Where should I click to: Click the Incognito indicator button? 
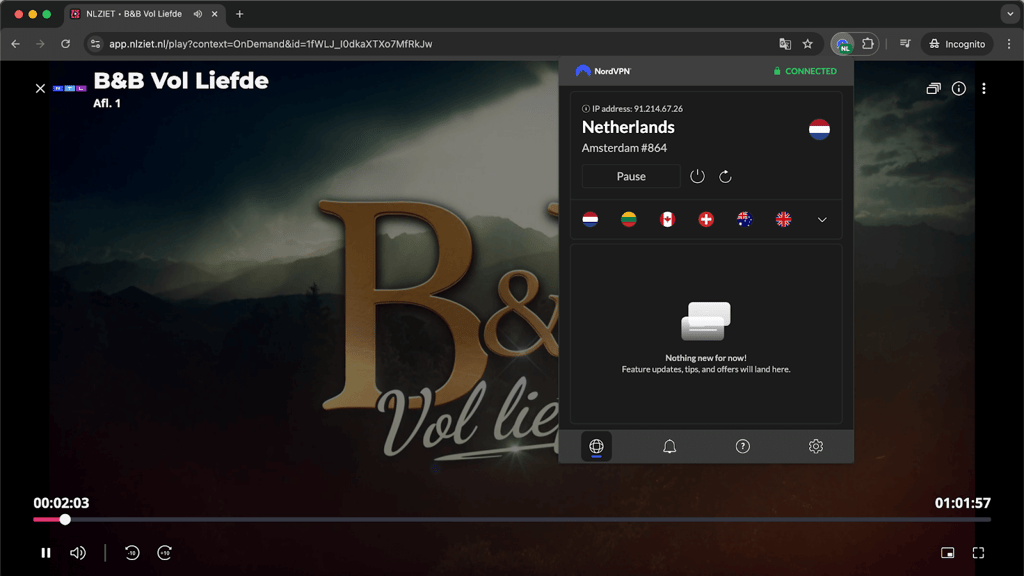(x=957, y=44)
